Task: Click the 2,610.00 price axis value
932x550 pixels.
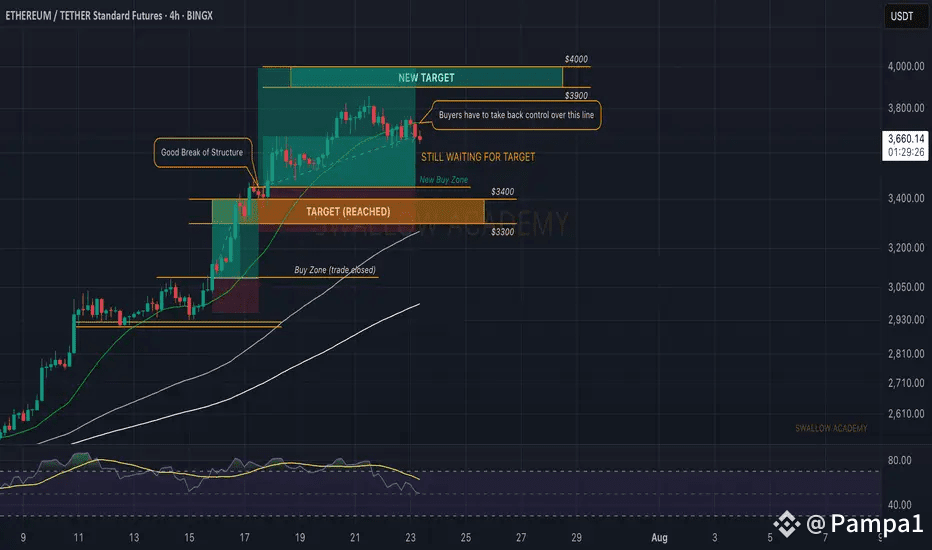Action: tap(906, 413)
